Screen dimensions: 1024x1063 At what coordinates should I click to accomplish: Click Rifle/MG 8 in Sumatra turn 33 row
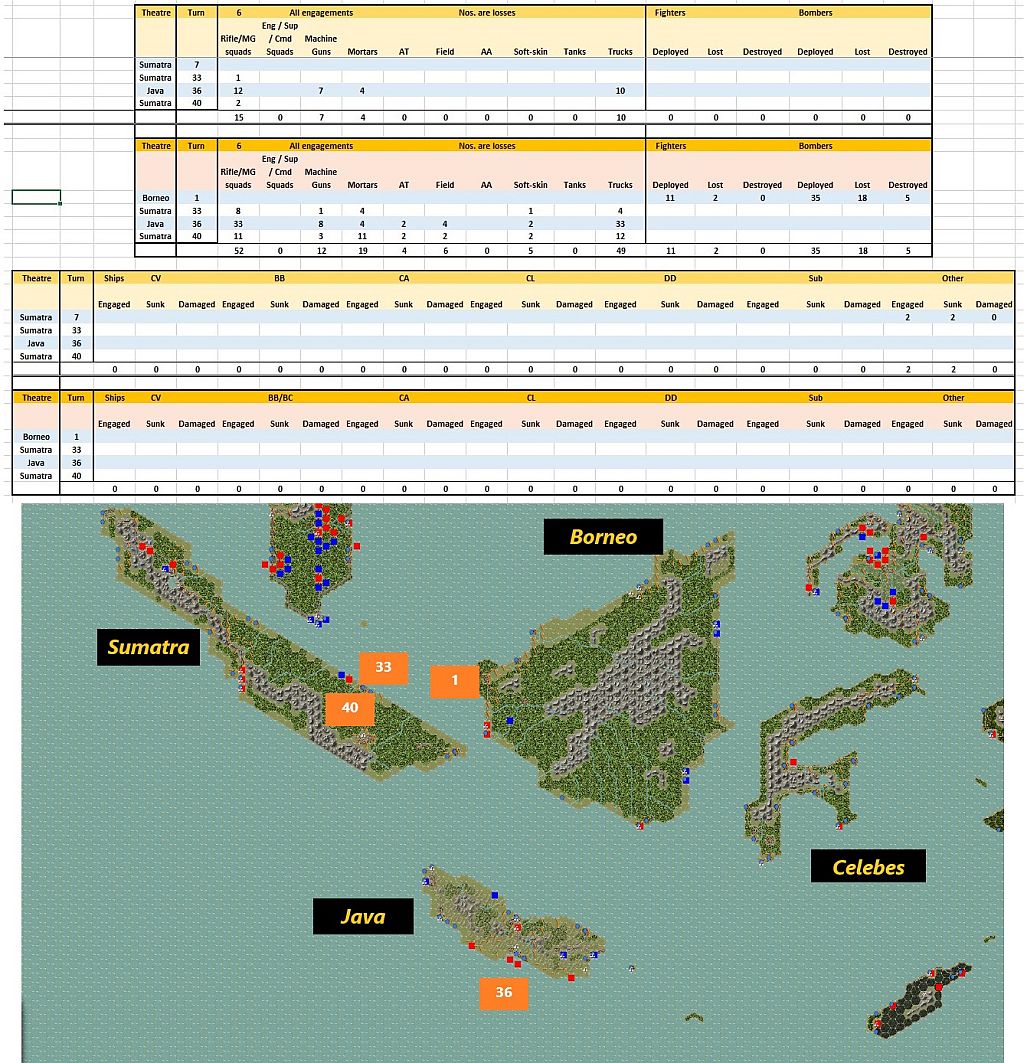pos(239,211)
